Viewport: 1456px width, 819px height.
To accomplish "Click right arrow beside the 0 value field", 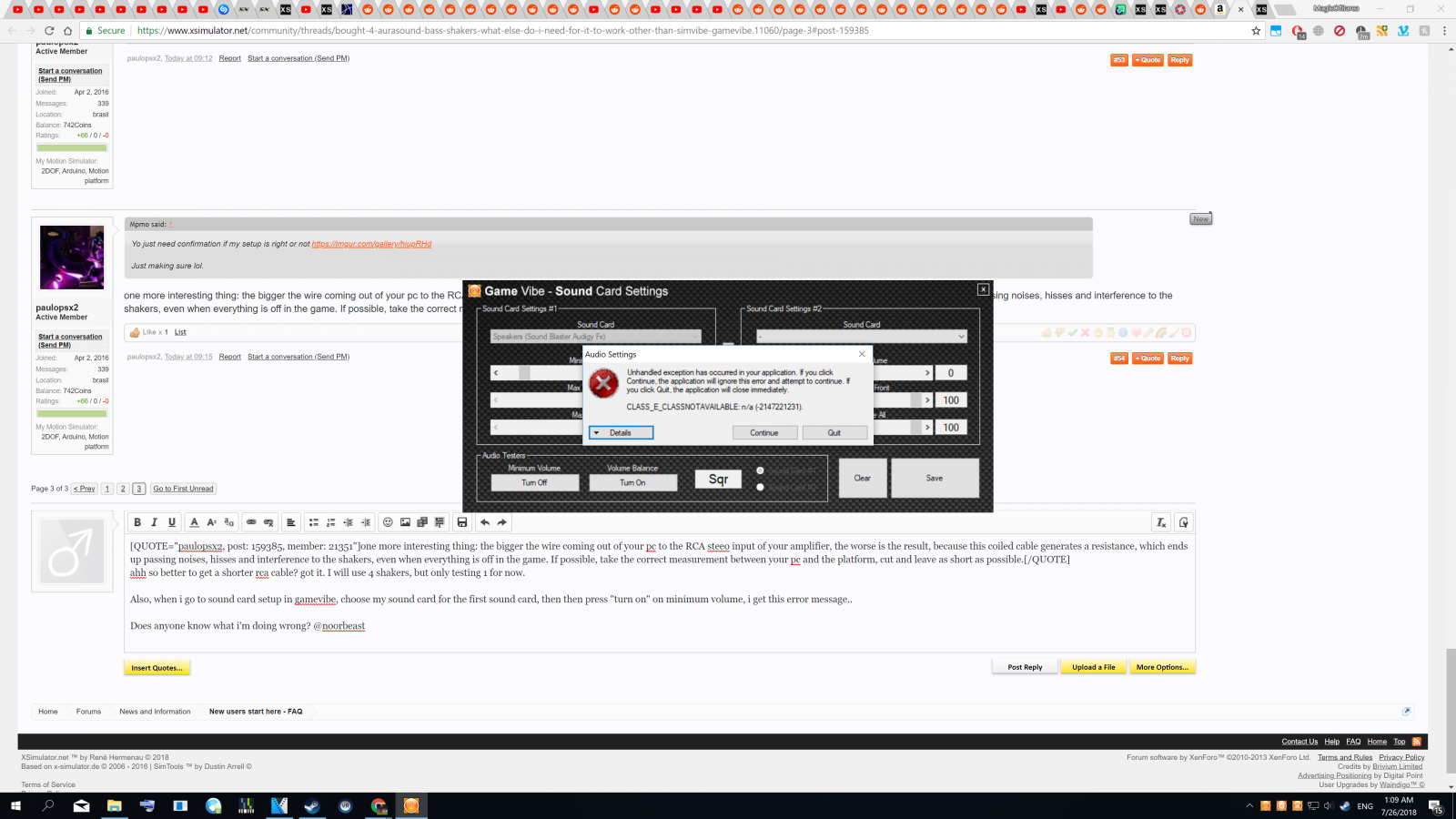I will pos(927,373).
